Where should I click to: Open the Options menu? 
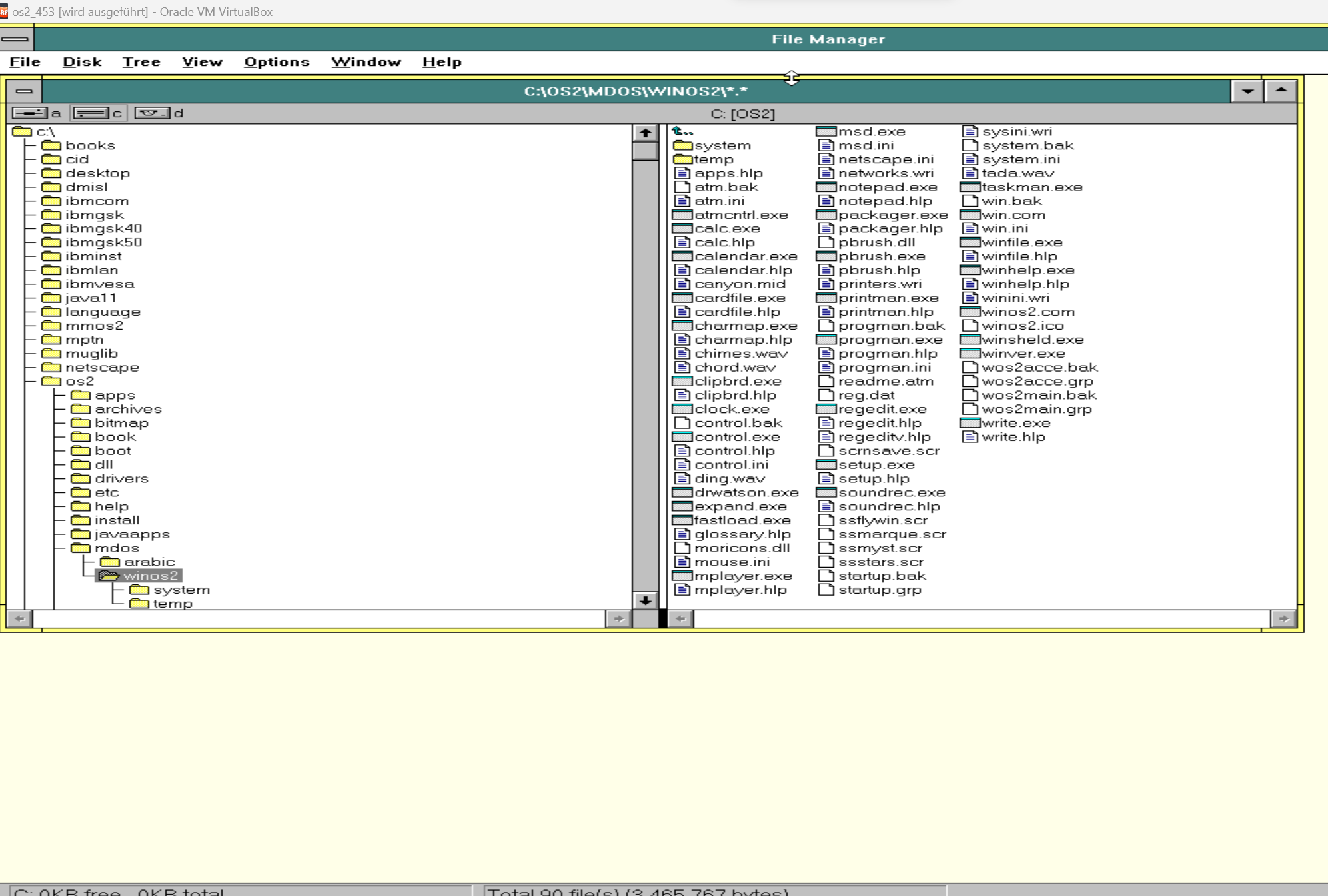(277, 62)
